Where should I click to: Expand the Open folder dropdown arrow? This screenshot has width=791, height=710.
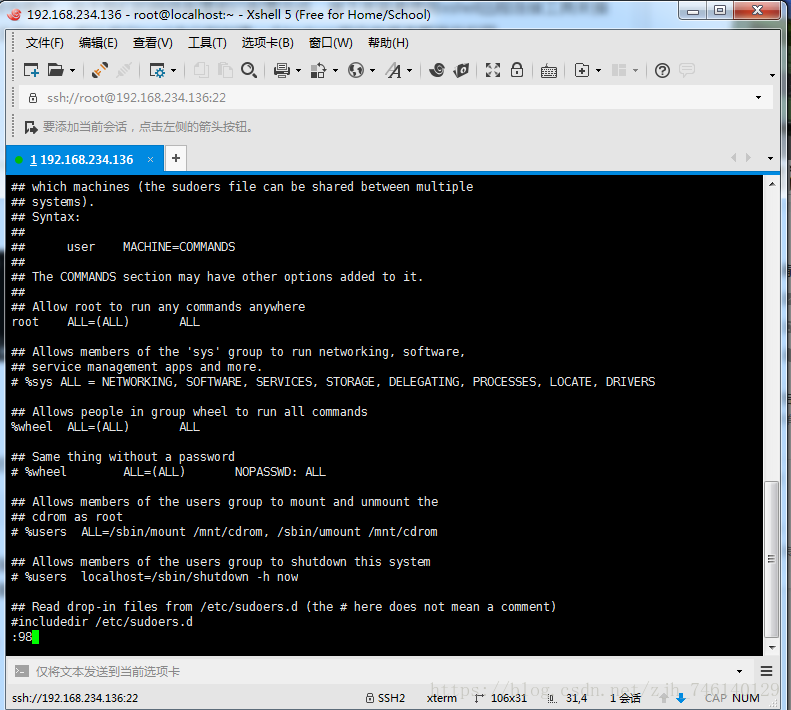point(73,71)
